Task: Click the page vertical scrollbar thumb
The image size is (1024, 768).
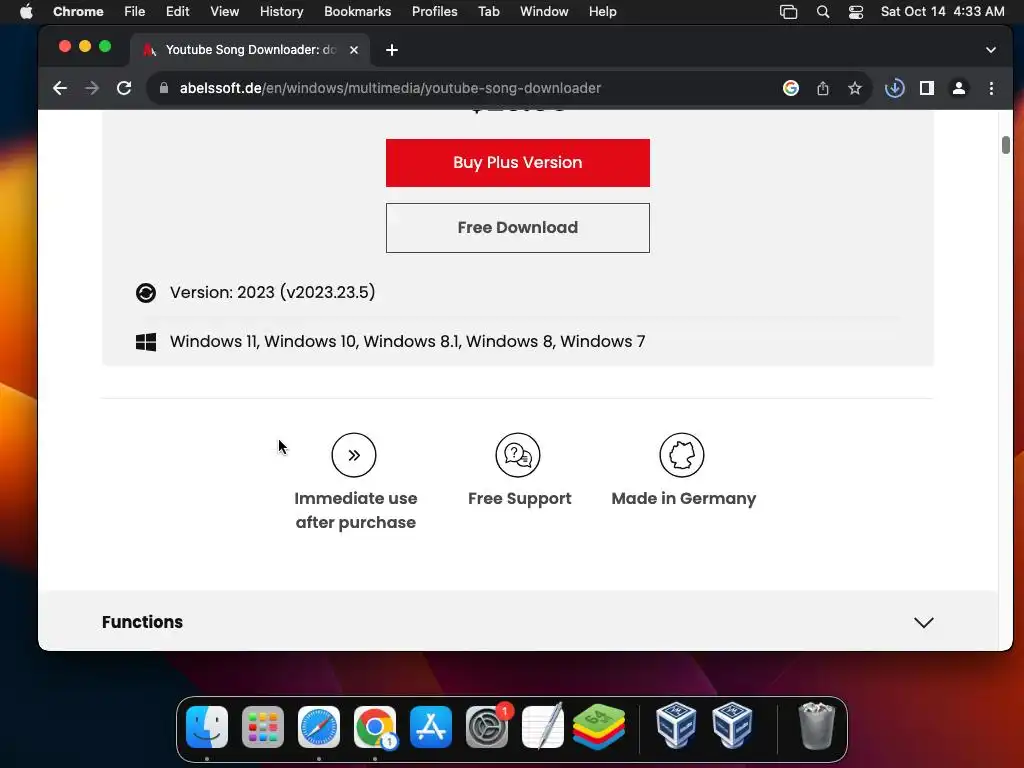Action: click(x=1006, y=145)
